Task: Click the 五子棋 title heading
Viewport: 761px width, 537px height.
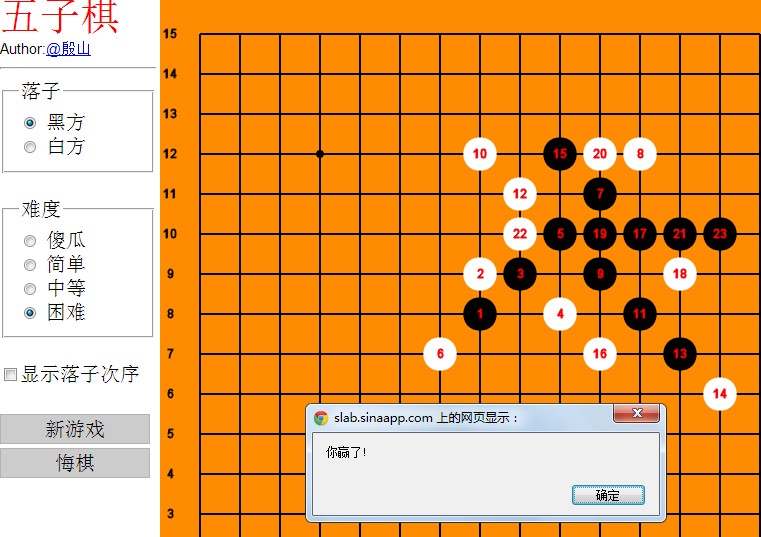Action: coord(60,17)
